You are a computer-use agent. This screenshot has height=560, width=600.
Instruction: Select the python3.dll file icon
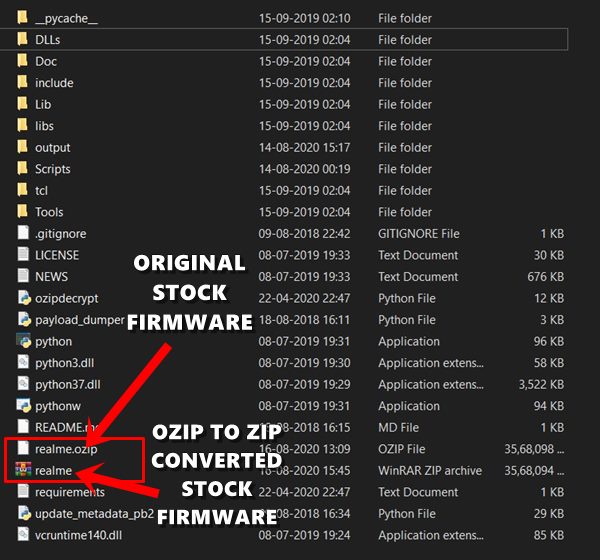[x=23, y=362]
